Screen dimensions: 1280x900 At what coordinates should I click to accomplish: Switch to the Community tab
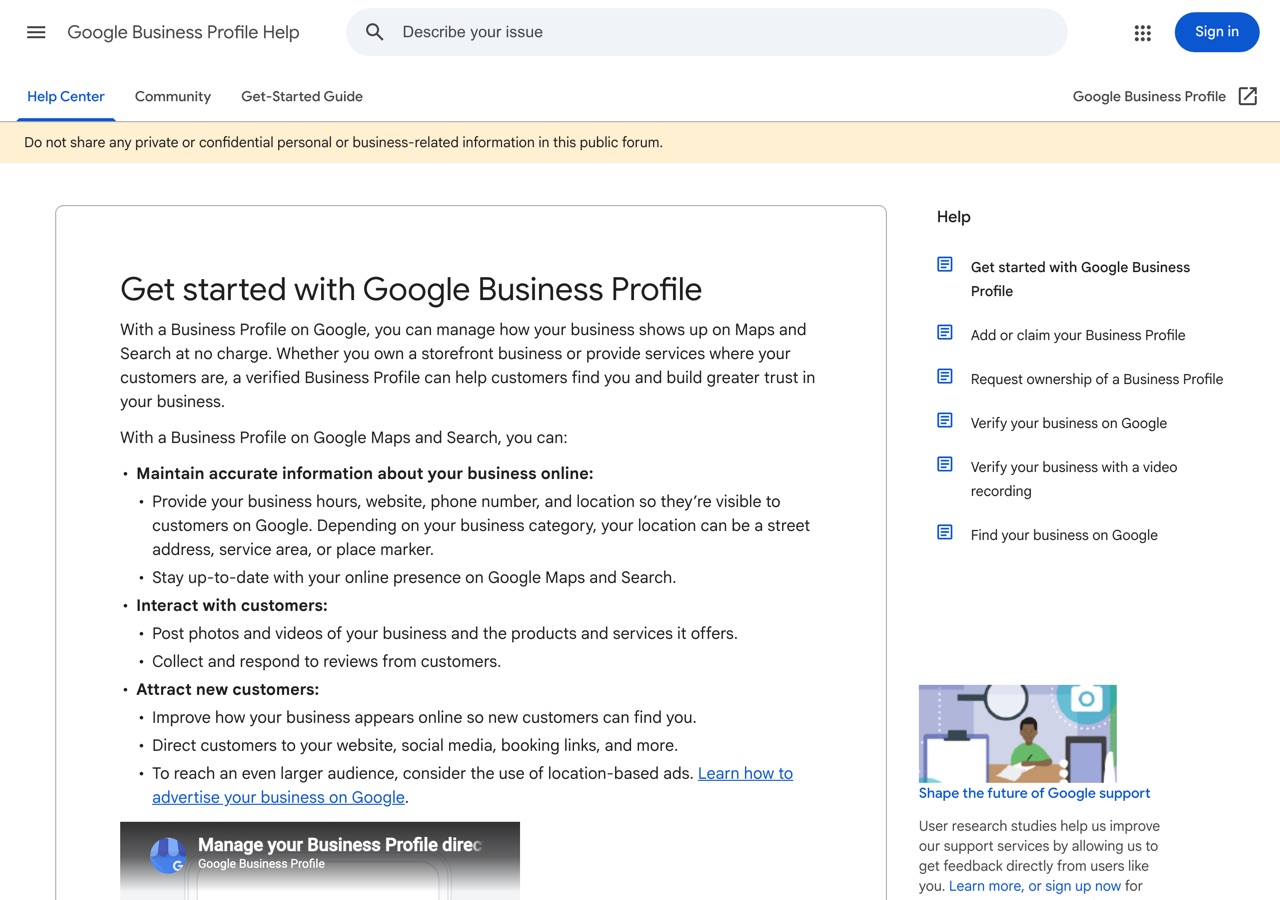173,96
